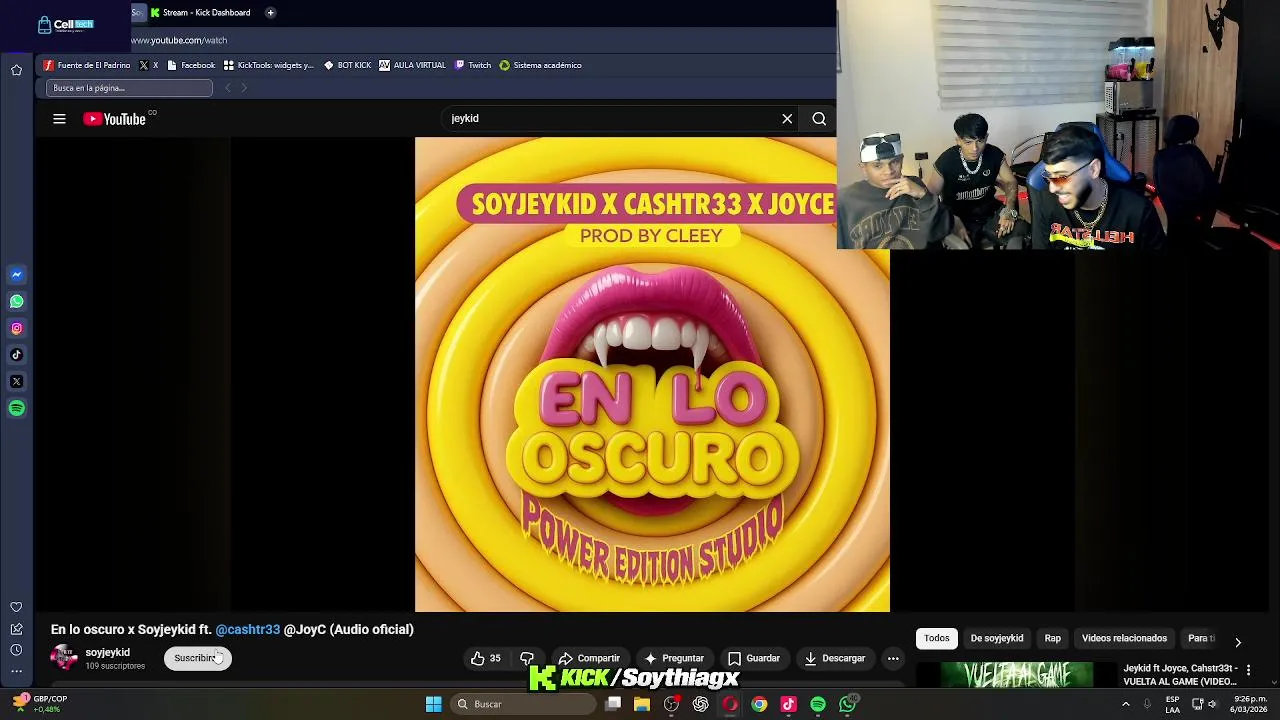Open the Twitch bookmark
The width and height of the screenshot is (1280, 720).
pos(473,65)
